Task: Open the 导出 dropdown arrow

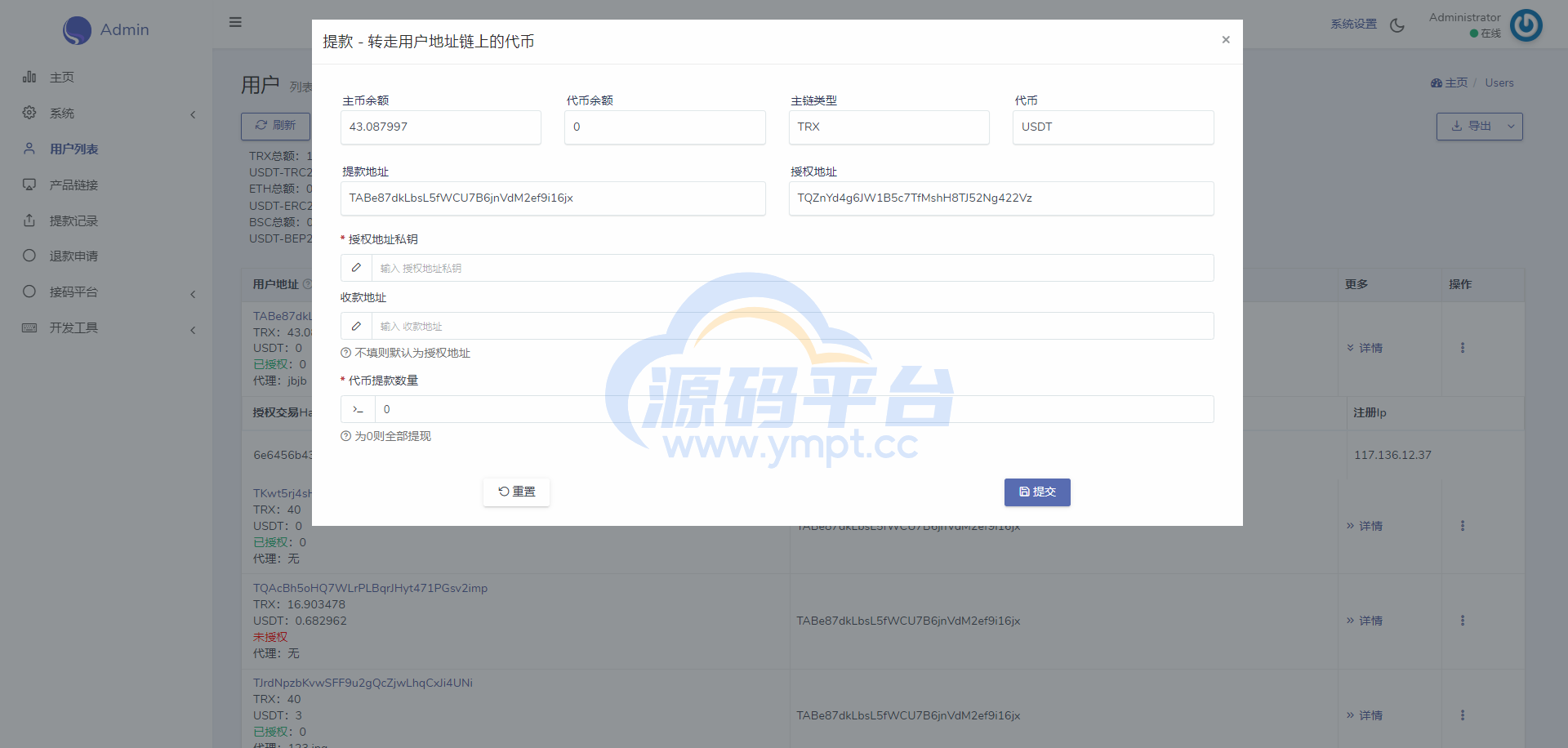Action: (1511, 127)
